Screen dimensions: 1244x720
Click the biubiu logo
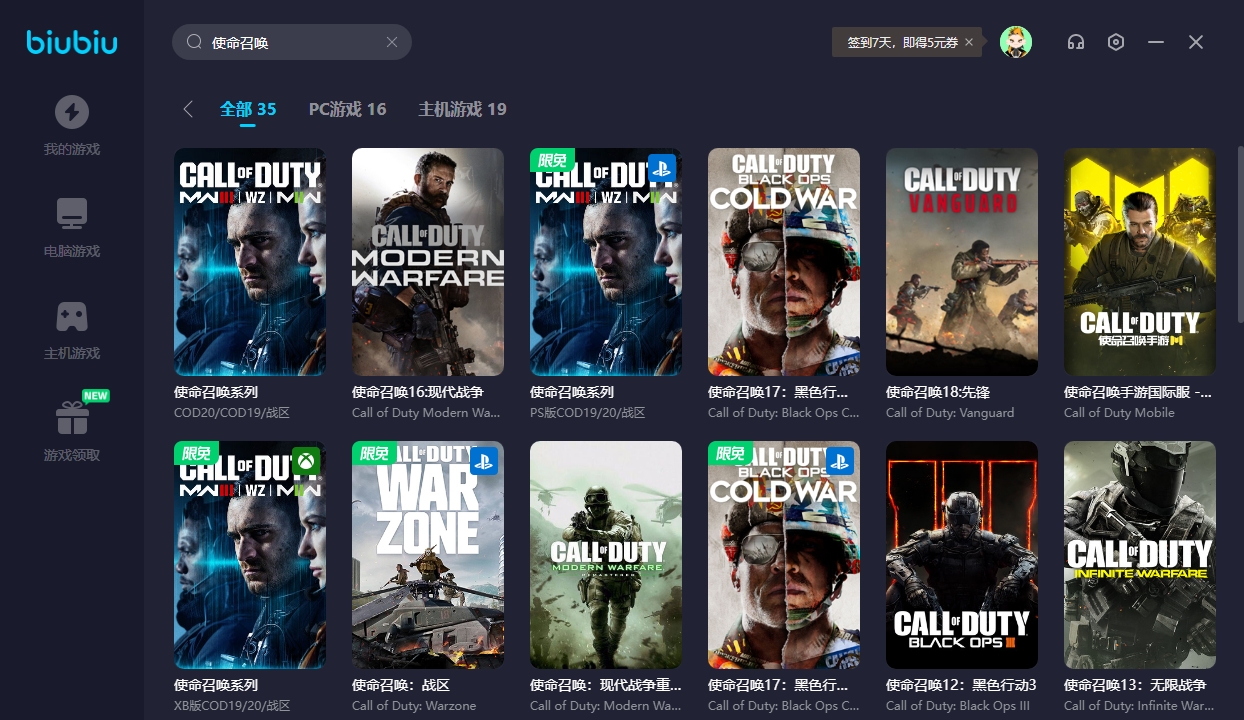(x=72, y=42)
